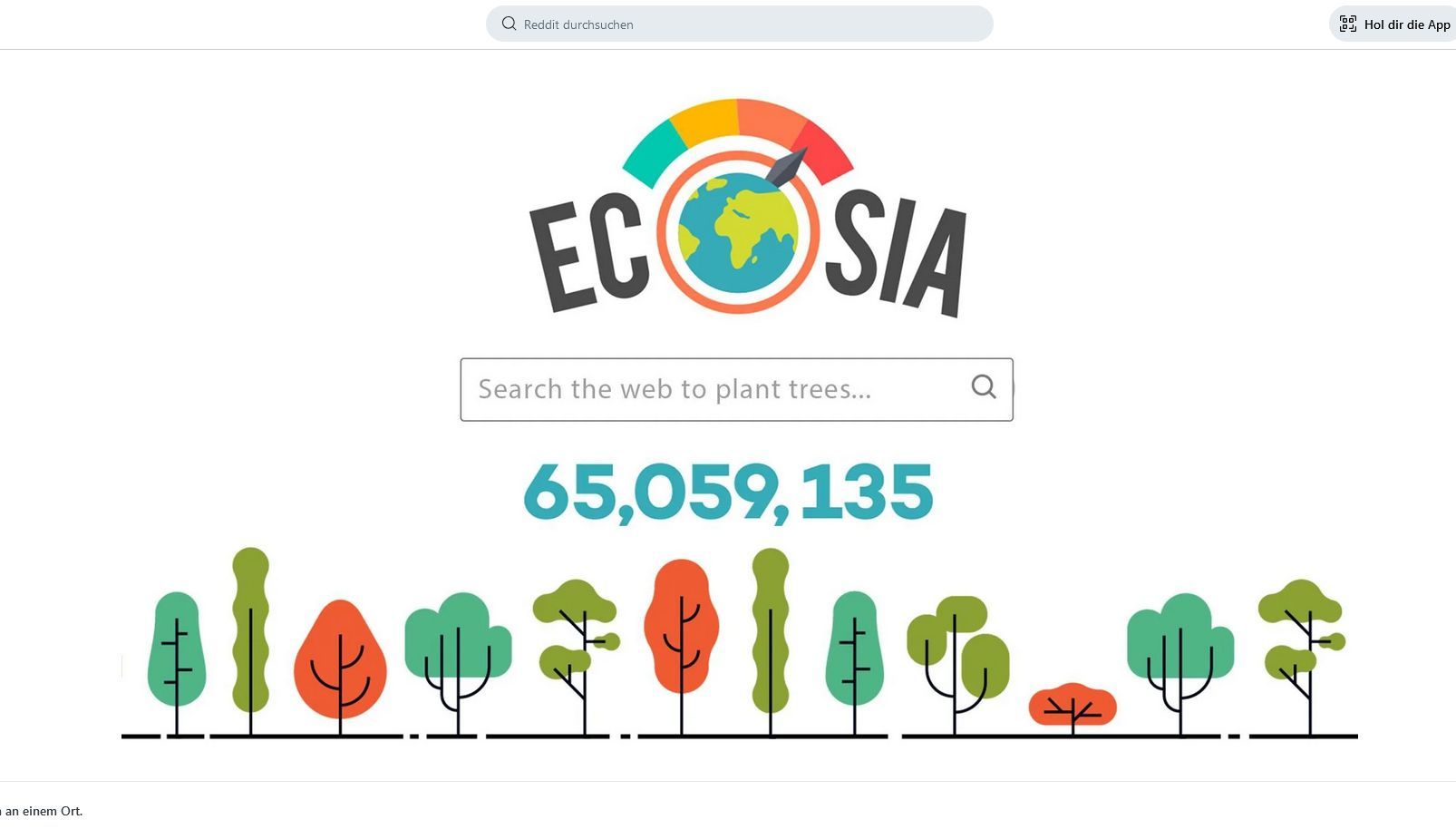Click the "an einem Ort." text
Screen dimensions: 1456x839
tap(44, 811)
